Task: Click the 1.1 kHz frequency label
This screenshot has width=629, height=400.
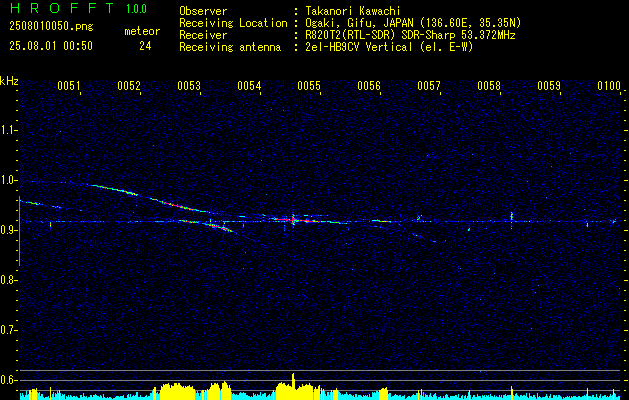Action: coord(8,130)
